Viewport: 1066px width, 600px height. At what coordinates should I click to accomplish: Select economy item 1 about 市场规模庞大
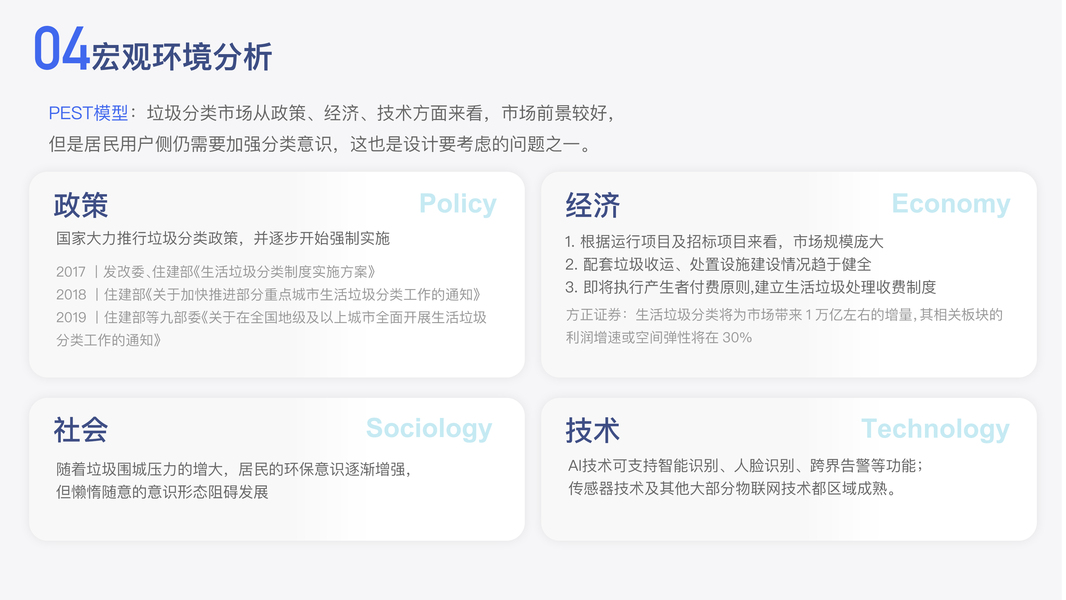pos(724,241)
